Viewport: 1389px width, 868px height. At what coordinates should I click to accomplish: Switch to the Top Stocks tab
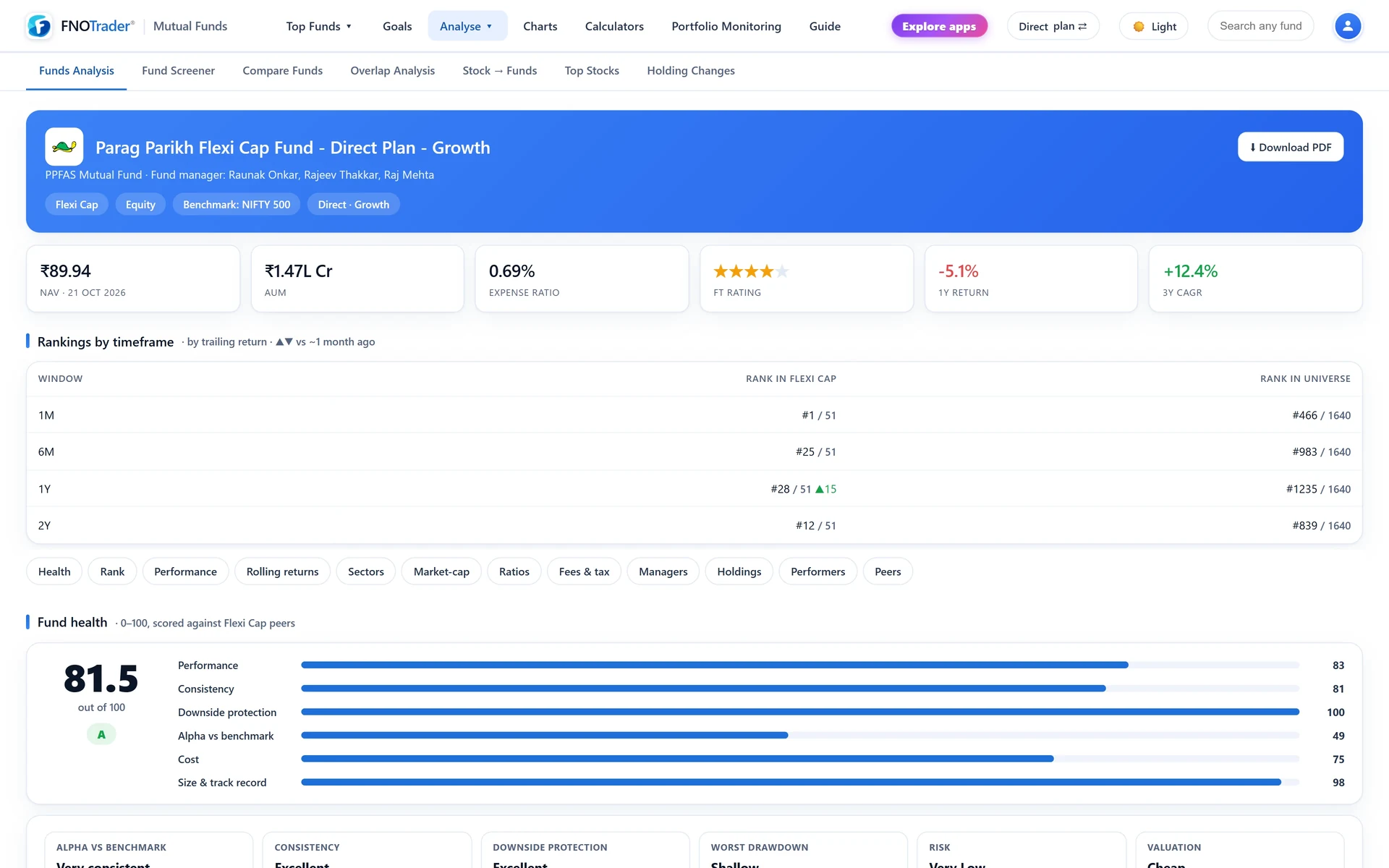coord(592,71)
